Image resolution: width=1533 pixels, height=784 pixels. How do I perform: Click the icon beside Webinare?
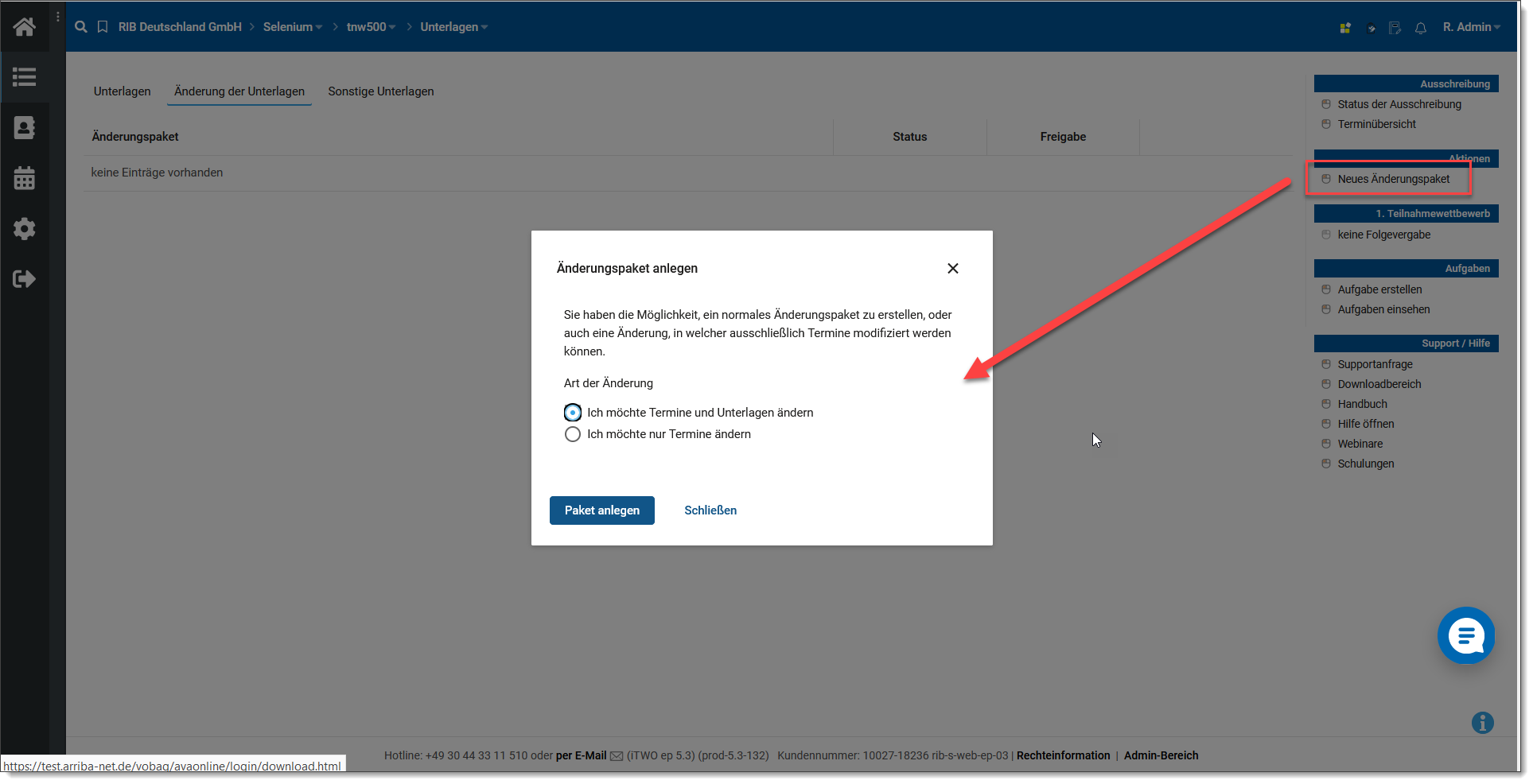coord(1326,444)
